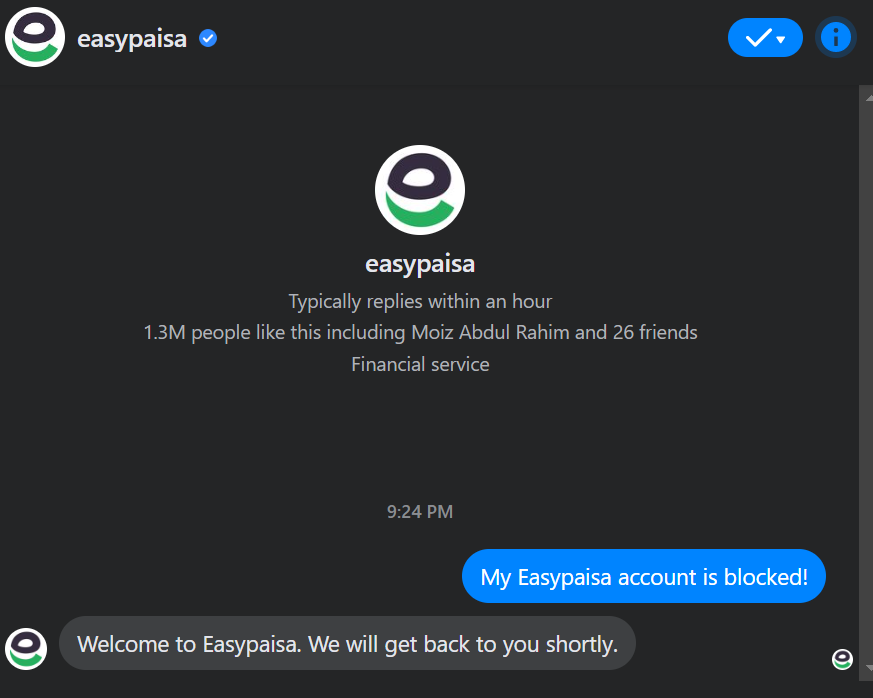Viewport: 873px width, 698px height.
Task: Click the info icon in the chat header
Action: pos(836,37)
